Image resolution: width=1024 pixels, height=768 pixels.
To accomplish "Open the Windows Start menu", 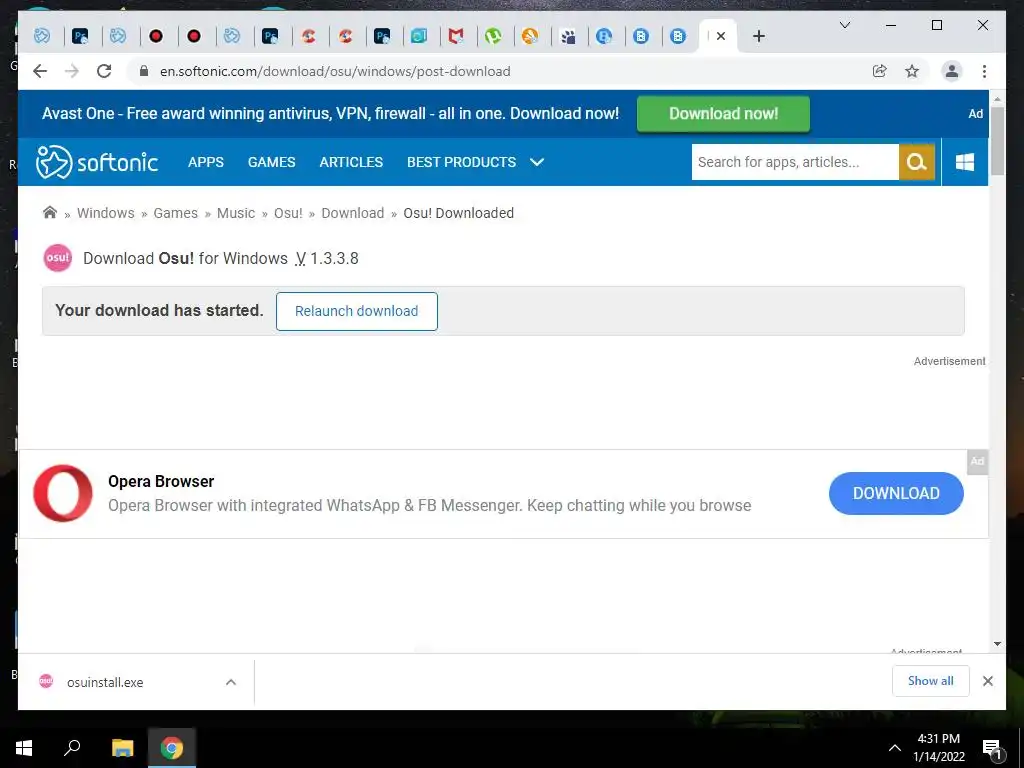I will pos(24,748).
